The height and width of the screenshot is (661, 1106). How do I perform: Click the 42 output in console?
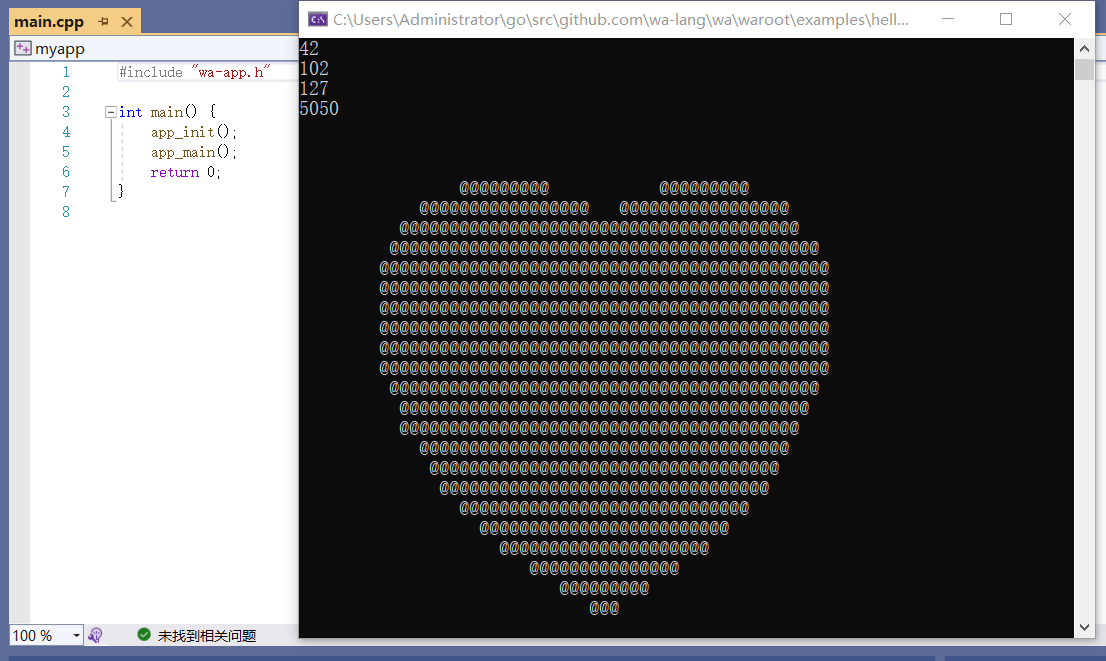310,49
